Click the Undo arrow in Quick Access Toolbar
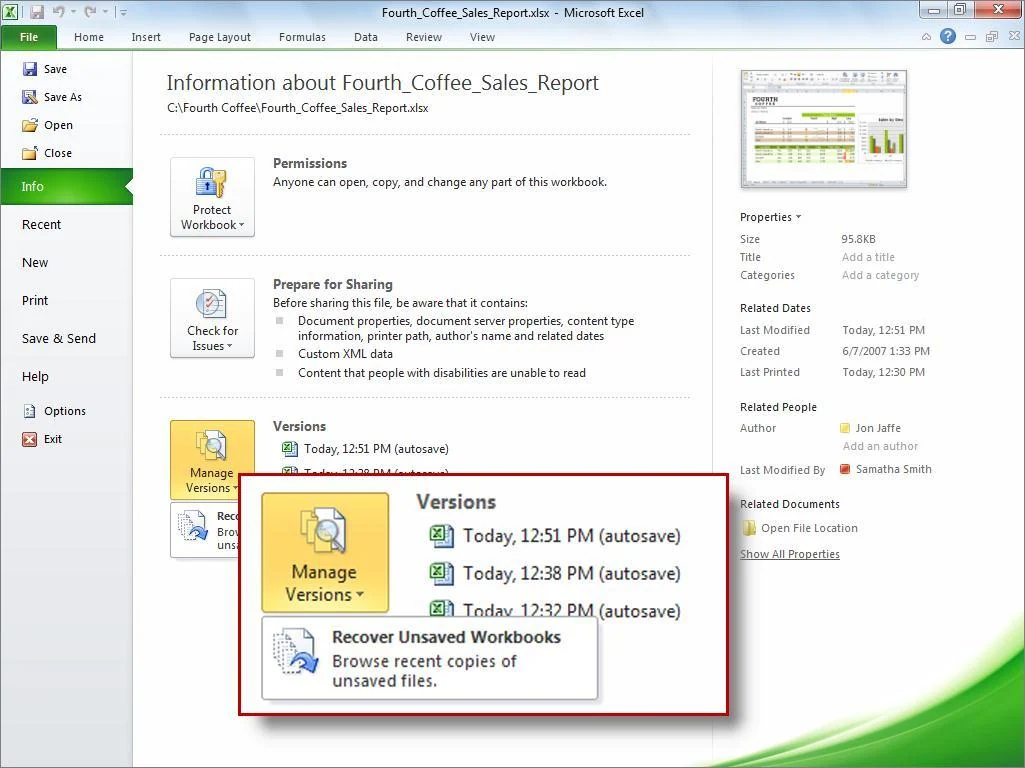The image size is (1025, 768). (58, 11)
